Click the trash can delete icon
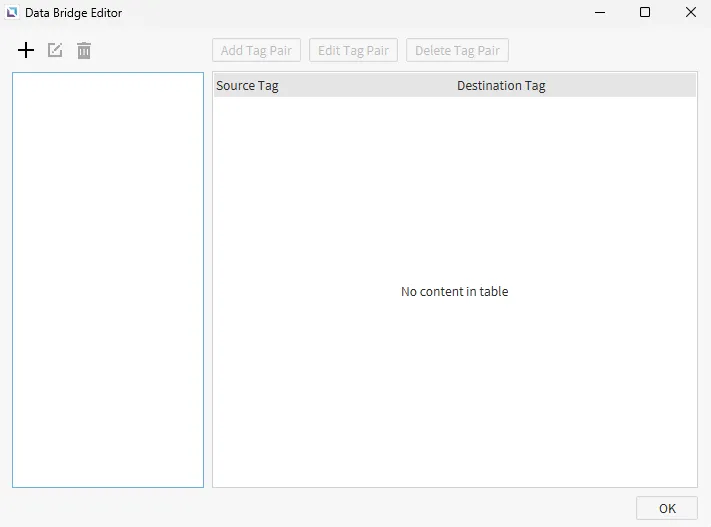This screenshot has height=527, width=711. tap(84, 50)
